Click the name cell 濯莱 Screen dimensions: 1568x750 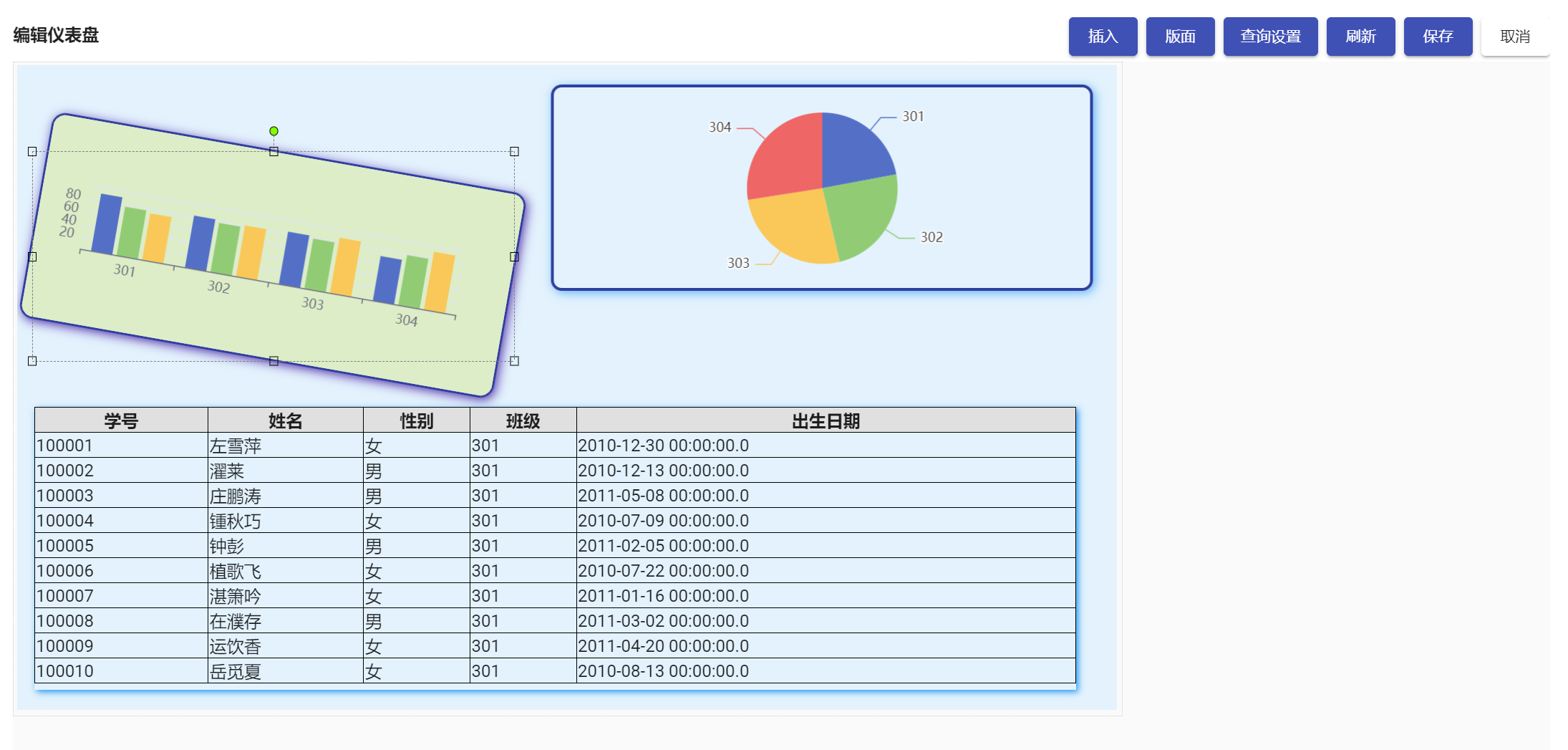click(x=286, y=471)
